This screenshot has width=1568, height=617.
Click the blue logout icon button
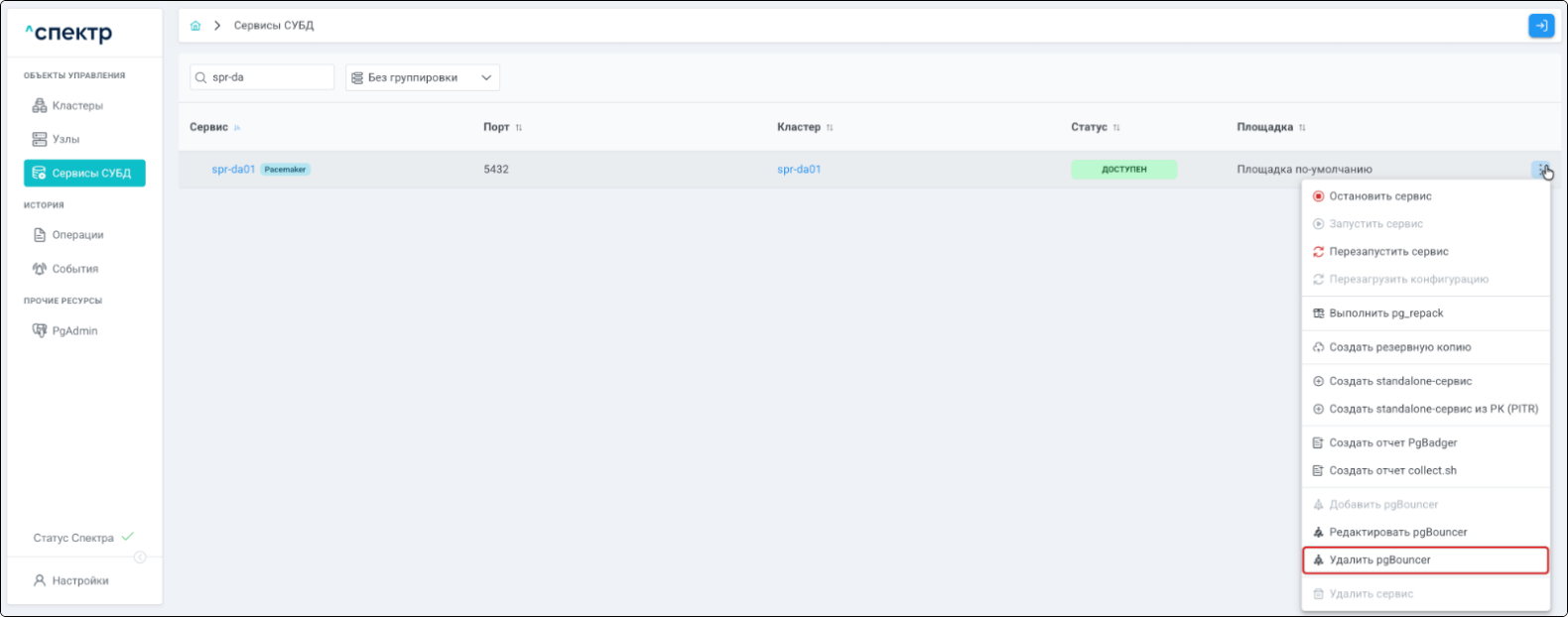pos(1540,26)
